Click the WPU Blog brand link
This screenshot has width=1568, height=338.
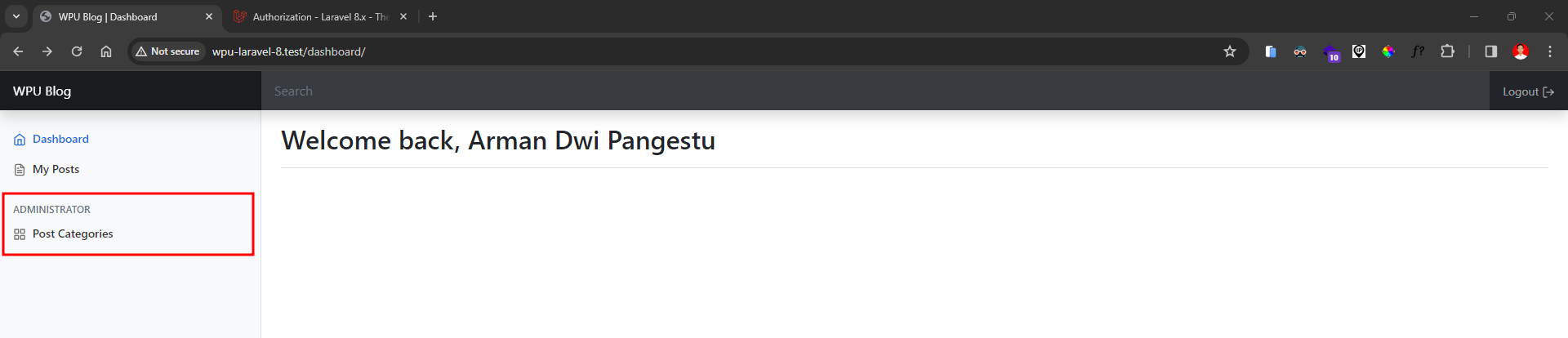pyautogui.click(x=42, y=91)
